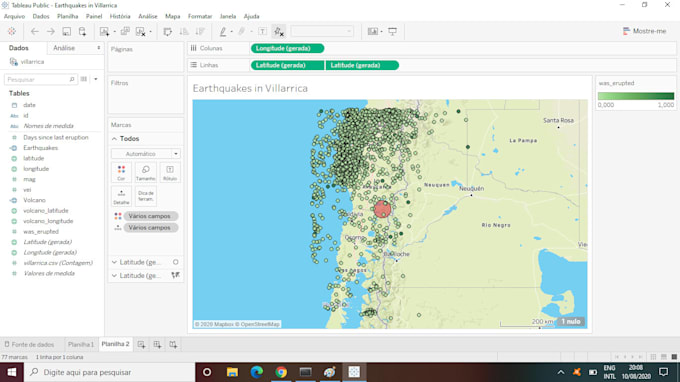This screenshot has width=680, height=382.
Task: Open the Mapa menu
Action: click(173, 16)
